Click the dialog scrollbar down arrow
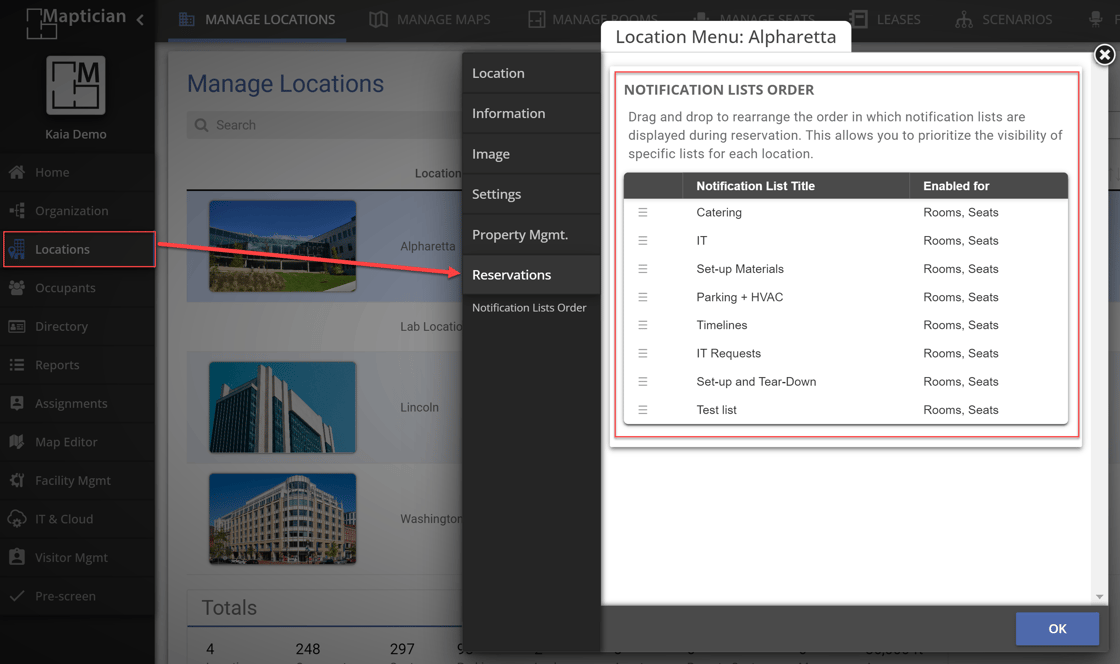The image size is (1120, 664). pyautogui.click(x=1099, y=597)
